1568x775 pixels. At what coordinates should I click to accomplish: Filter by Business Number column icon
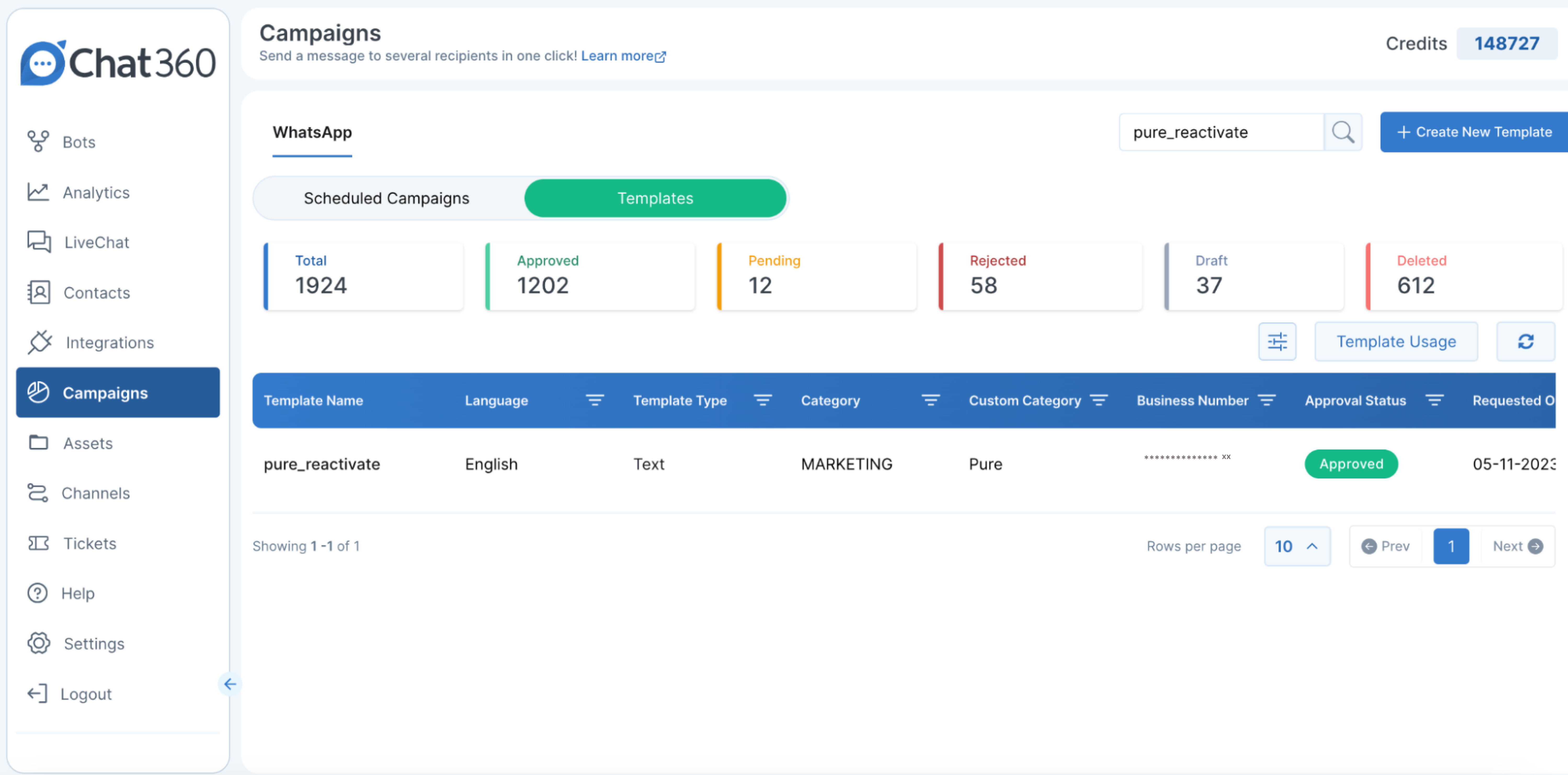[1267, 400]
